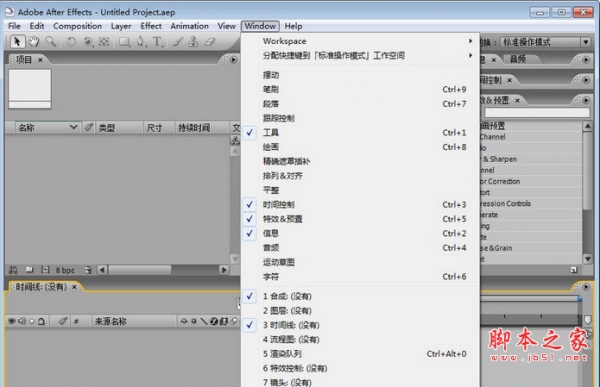The height and width of the screenshot is (387, 600).
Task: Click the label tag column in timeline header
Action: pos(63,321)
